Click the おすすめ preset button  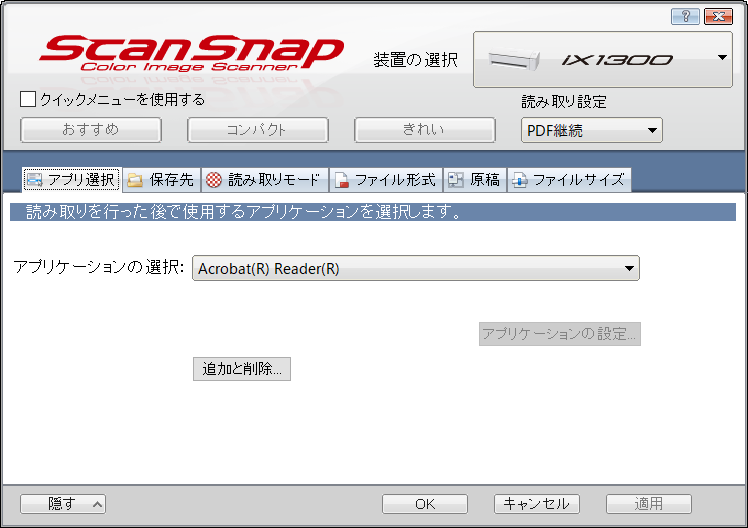click(x=91, y=130)
